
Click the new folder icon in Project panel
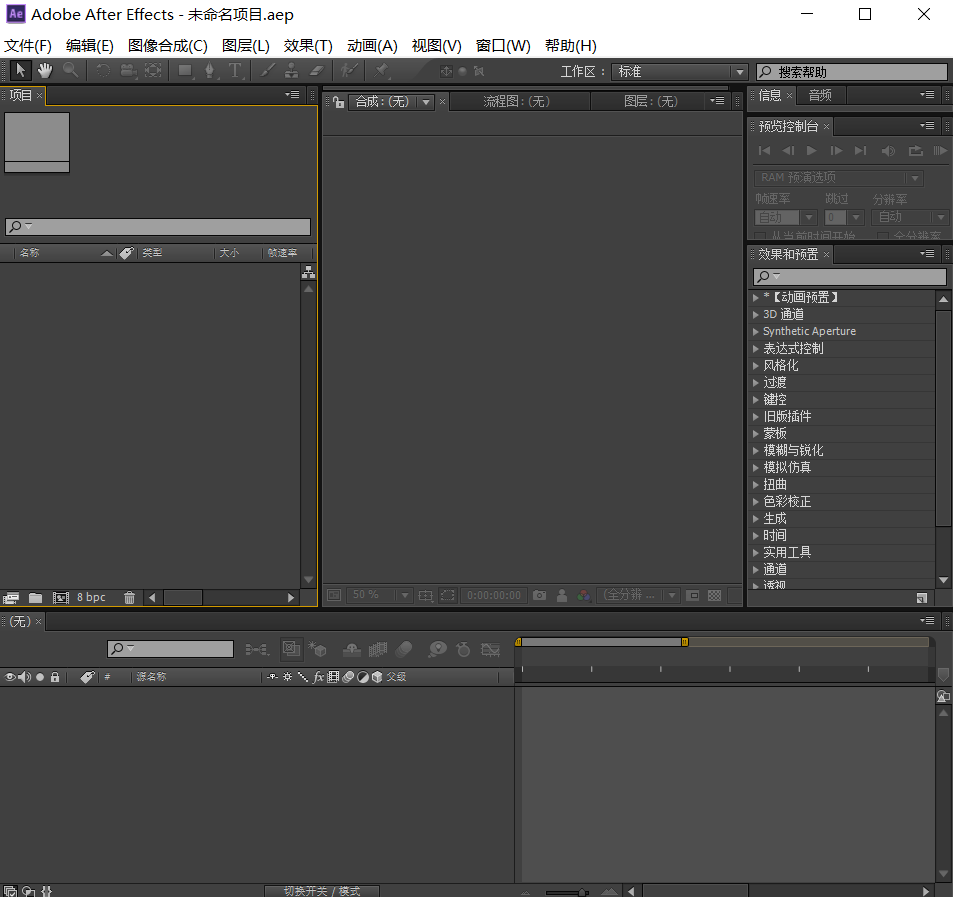pyautogui.click(x=35, y=598)
